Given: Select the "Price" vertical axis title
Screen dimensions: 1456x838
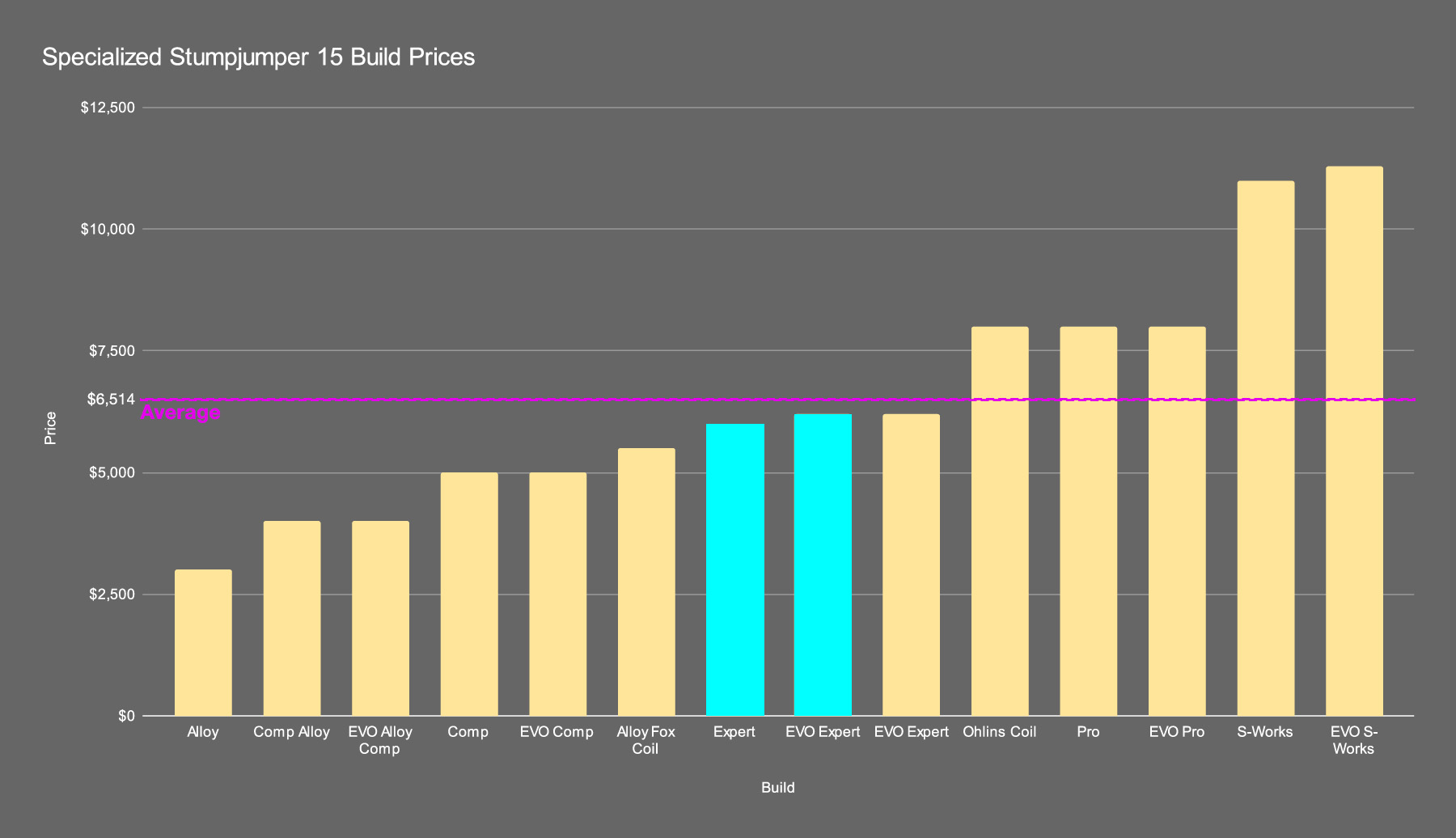Looking at the screenshot, I should [x=51, y=428].
